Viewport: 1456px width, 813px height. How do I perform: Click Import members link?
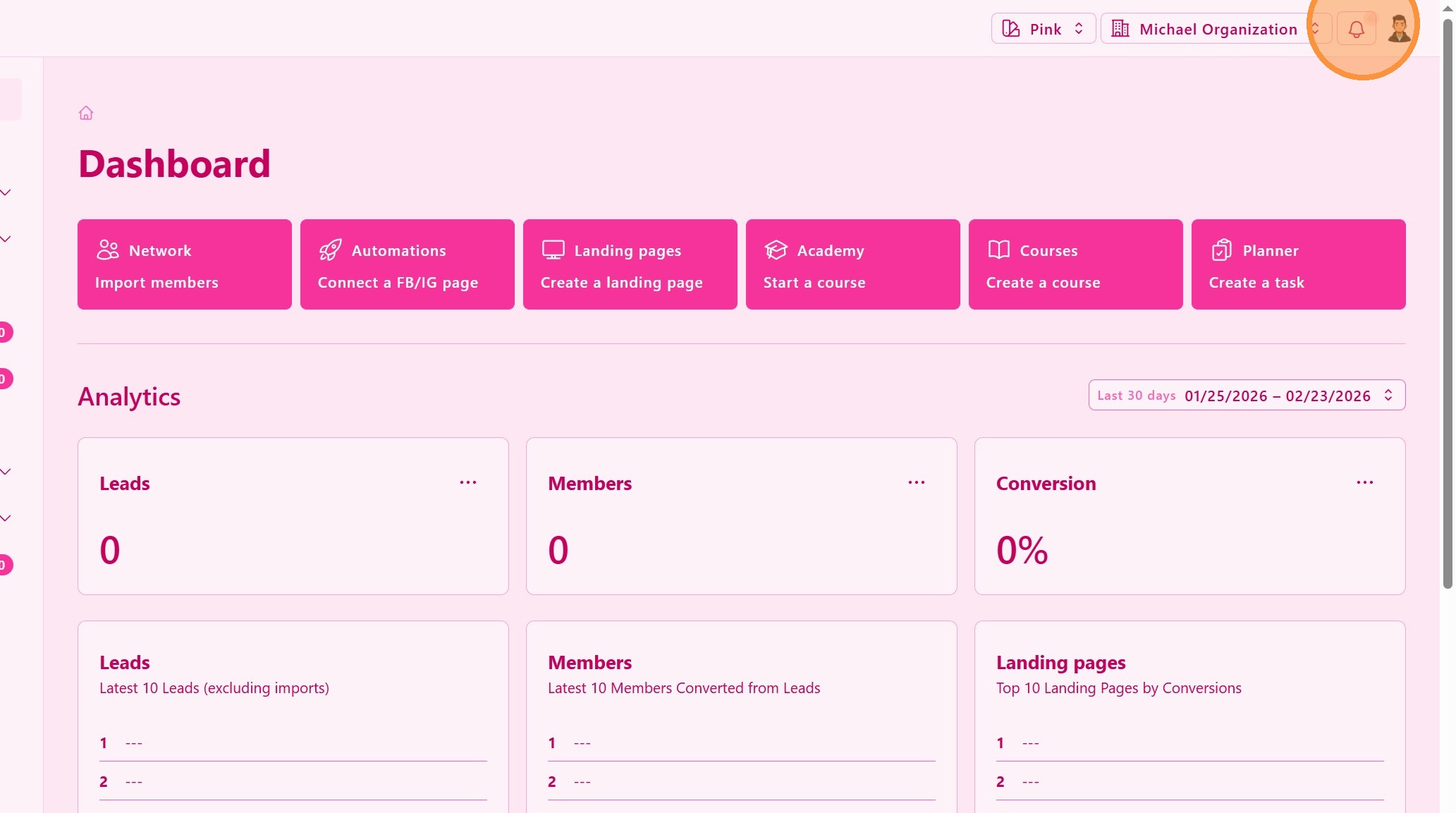(x=157, y=283)
